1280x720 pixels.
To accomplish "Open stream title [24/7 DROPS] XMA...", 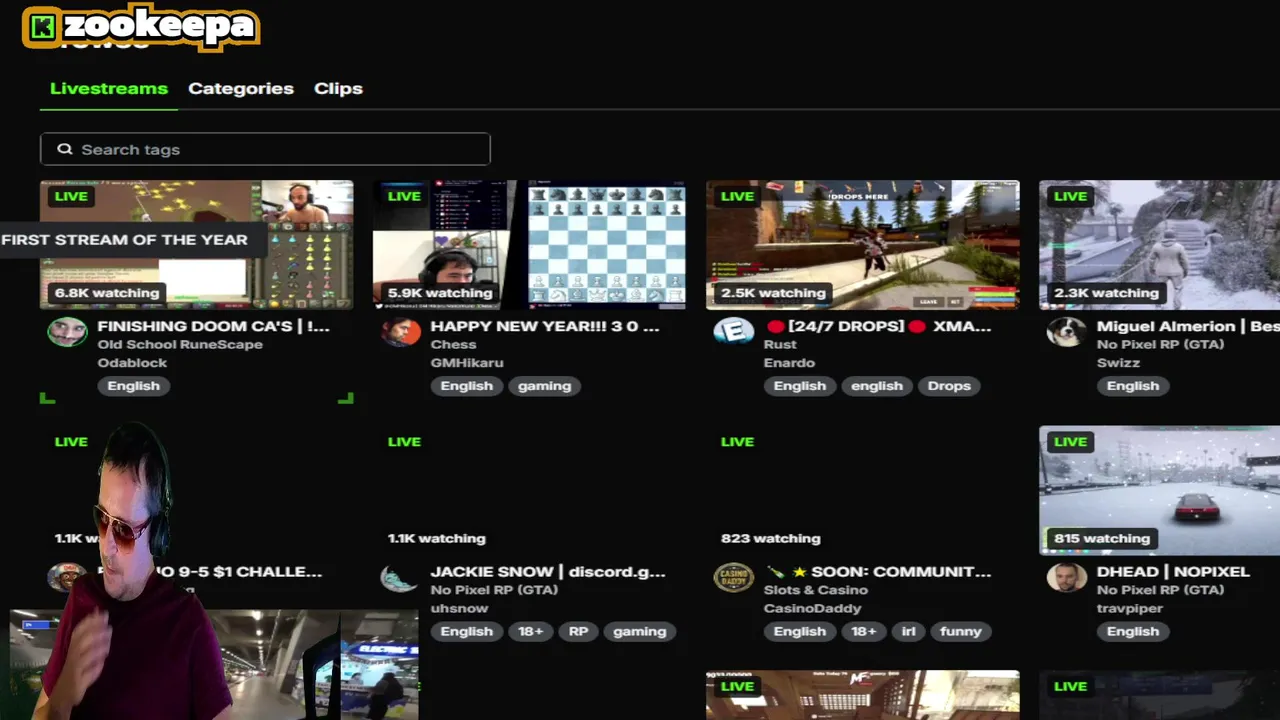I will [x=878, y=326].
